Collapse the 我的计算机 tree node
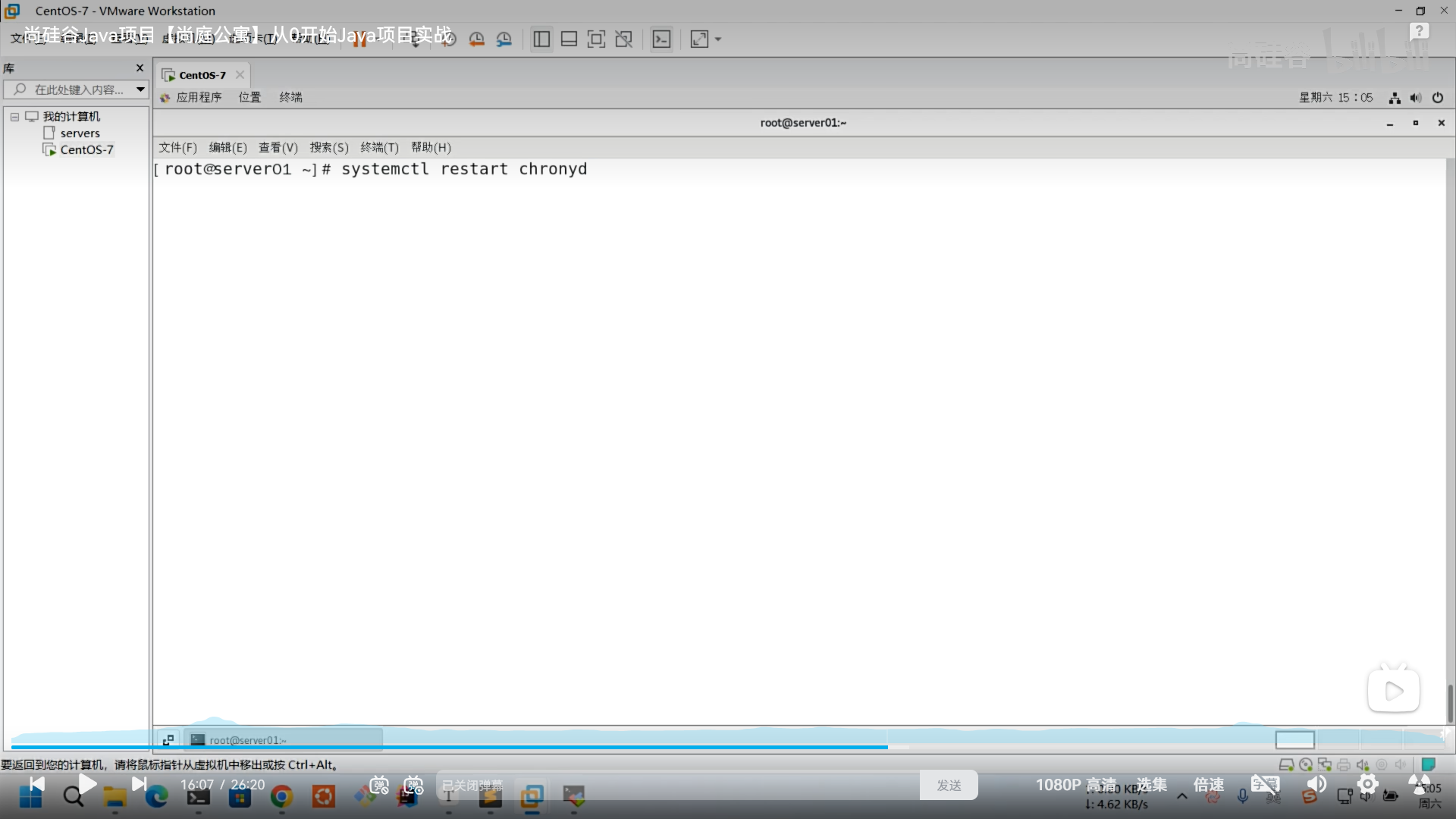The height and width of the screenshot is (819, 1456). 14,117
